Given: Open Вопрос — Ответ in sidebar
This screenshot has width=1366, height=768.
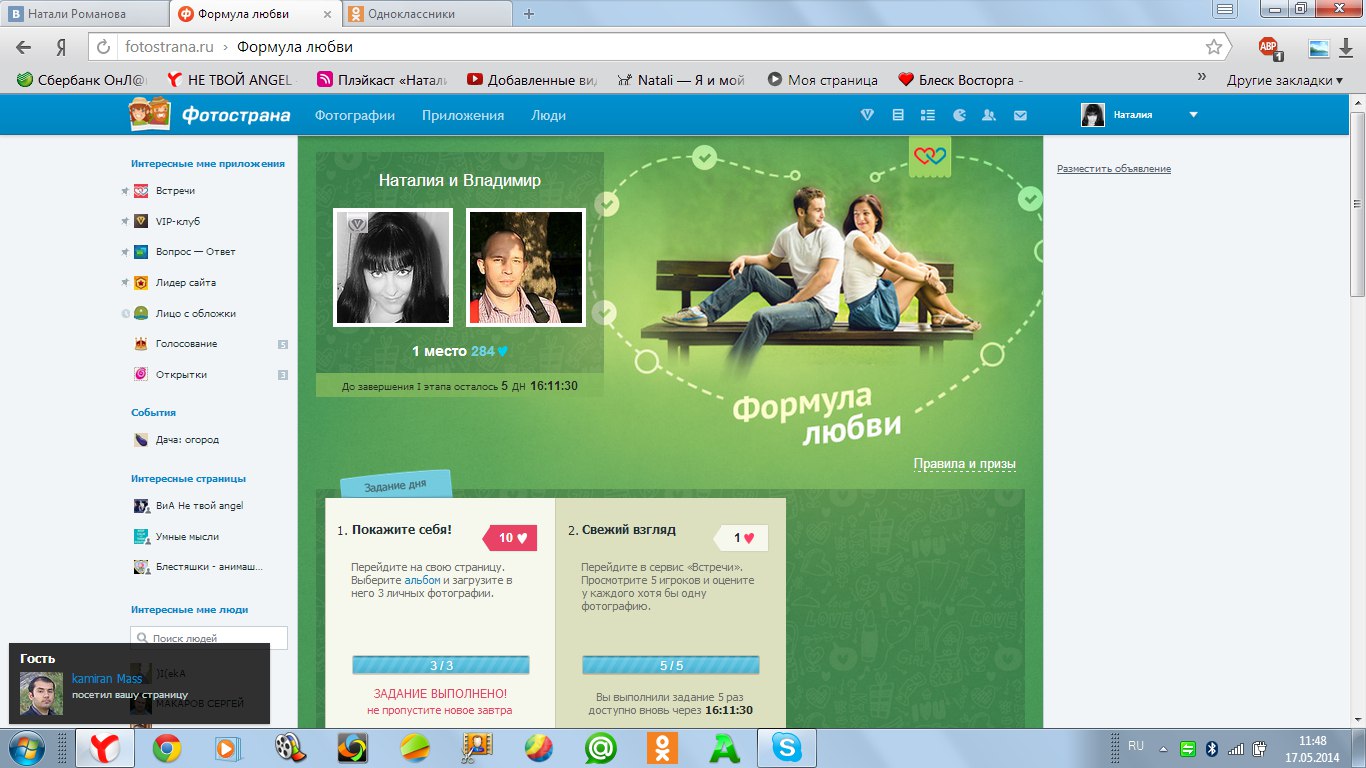Looking at the screenshot, I should coord(195,252).
